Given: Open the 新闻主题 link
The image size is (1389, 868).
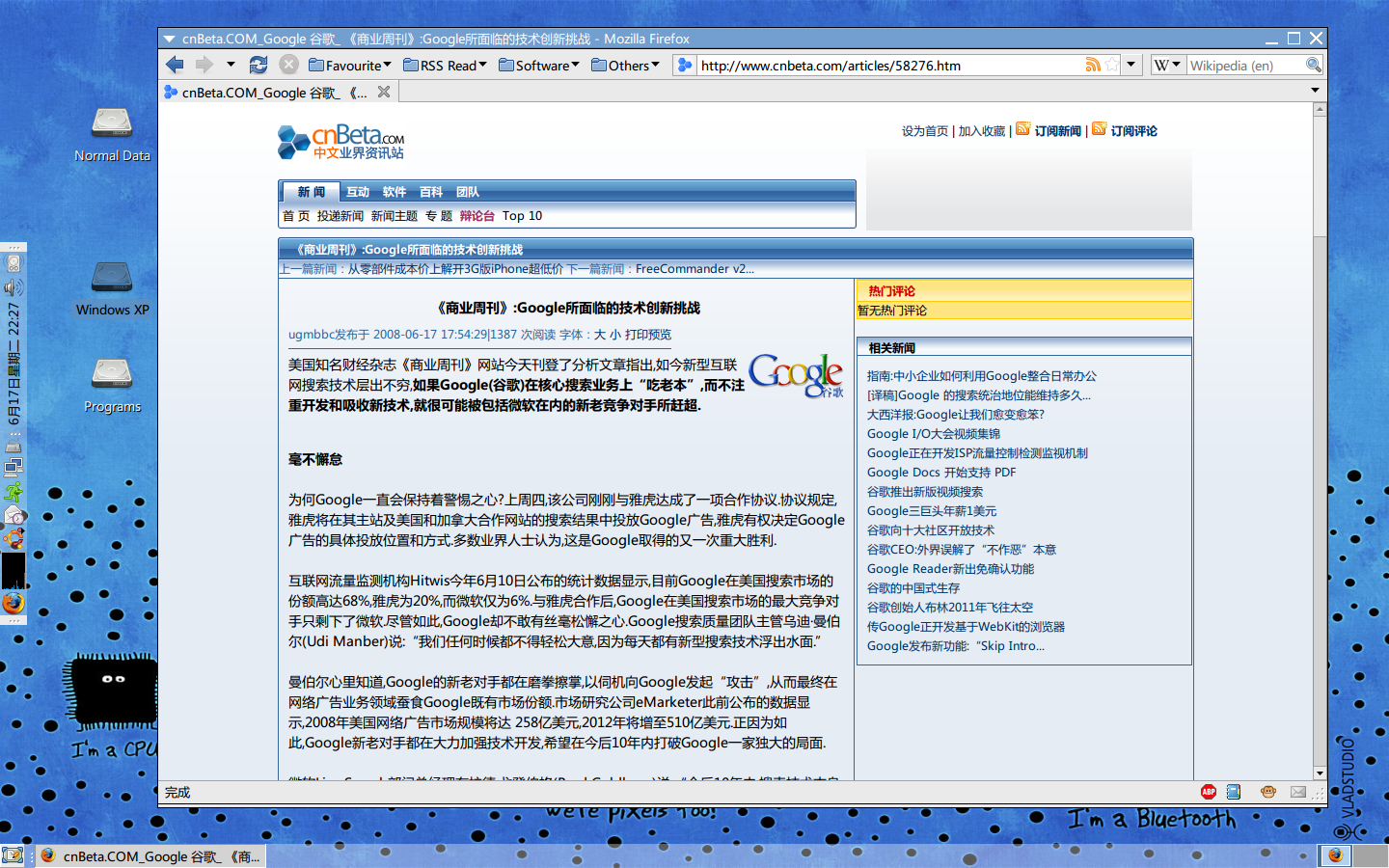Looking at the screenshot, I should [x=395, y=216].
